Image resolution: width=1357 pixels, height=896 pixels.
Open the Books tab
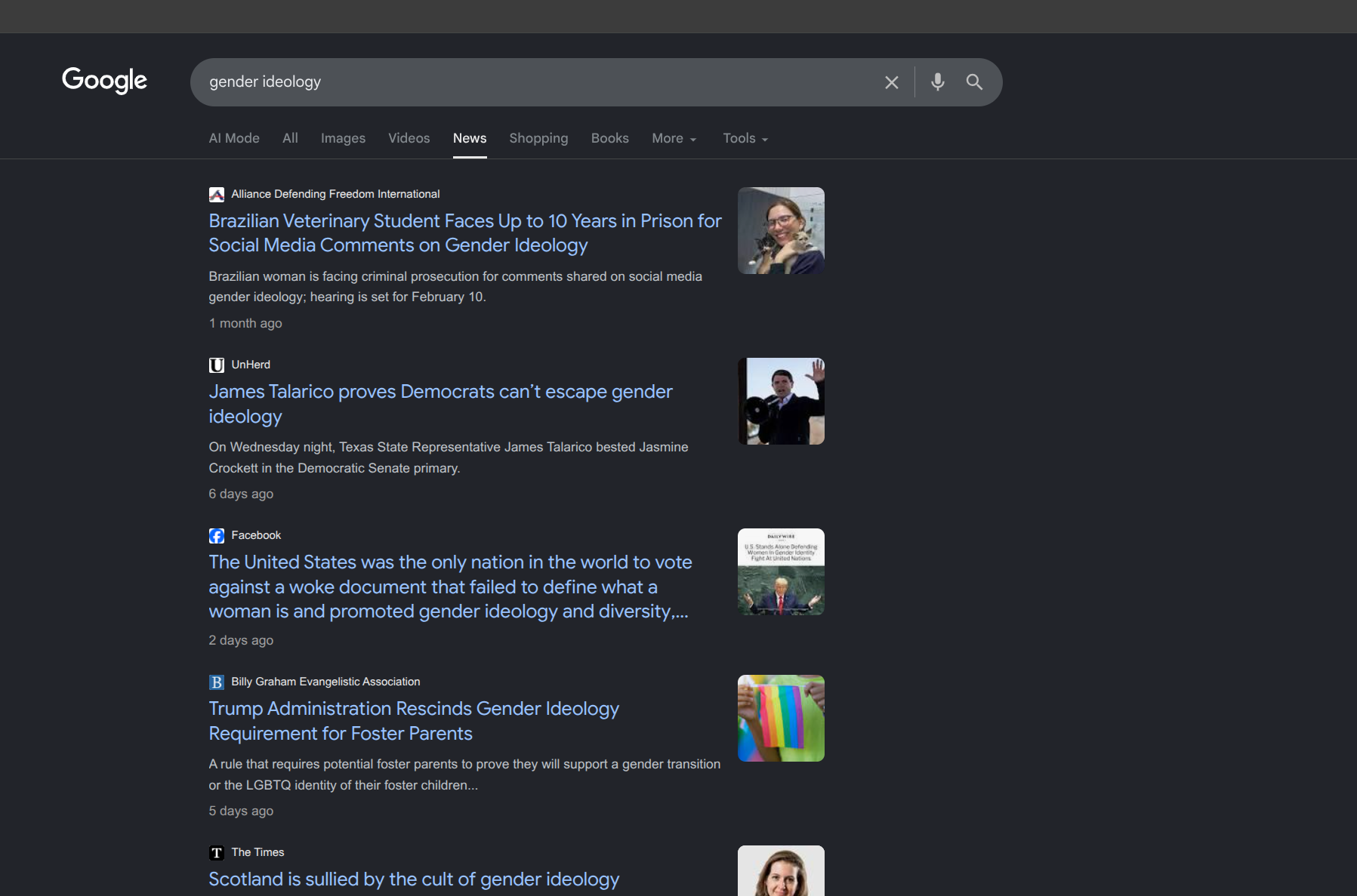coord(610,138)
